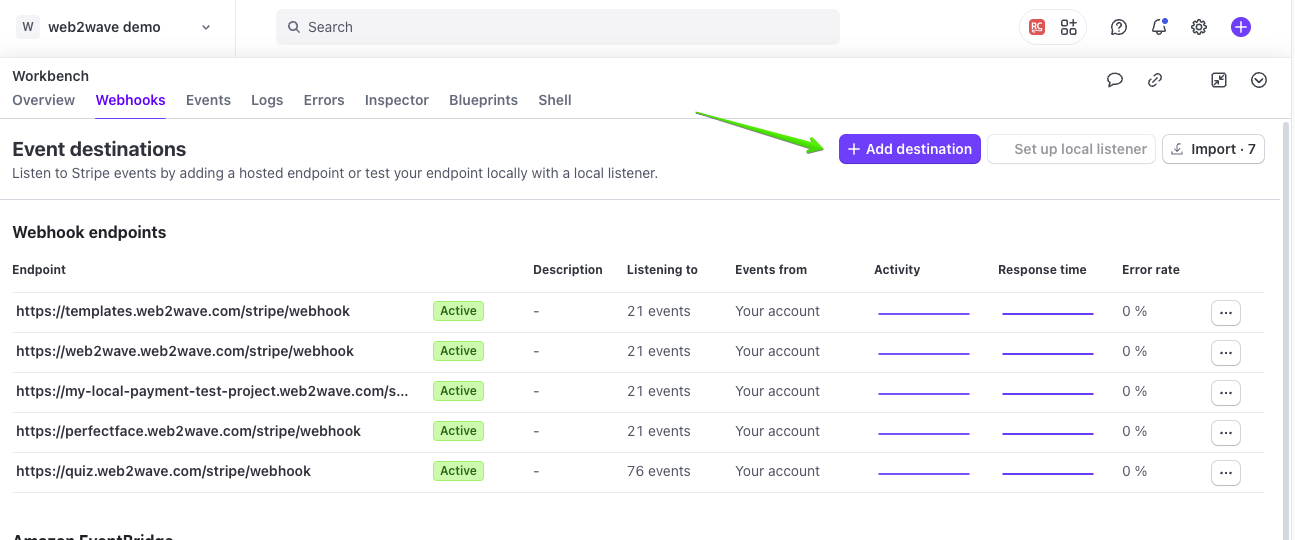This screenshot has height=540, width=1295.
Task: Open the Logs tab
Action: (x=267, y=100)
